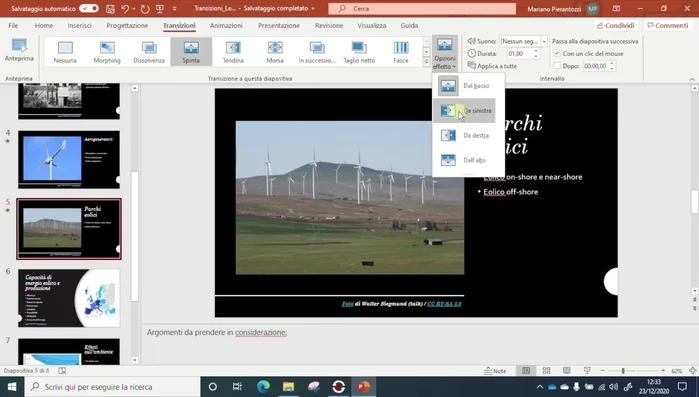Click the Anteprima preview button
The width and height of the screenshot is (699, 397).
(x=19, y=50)
